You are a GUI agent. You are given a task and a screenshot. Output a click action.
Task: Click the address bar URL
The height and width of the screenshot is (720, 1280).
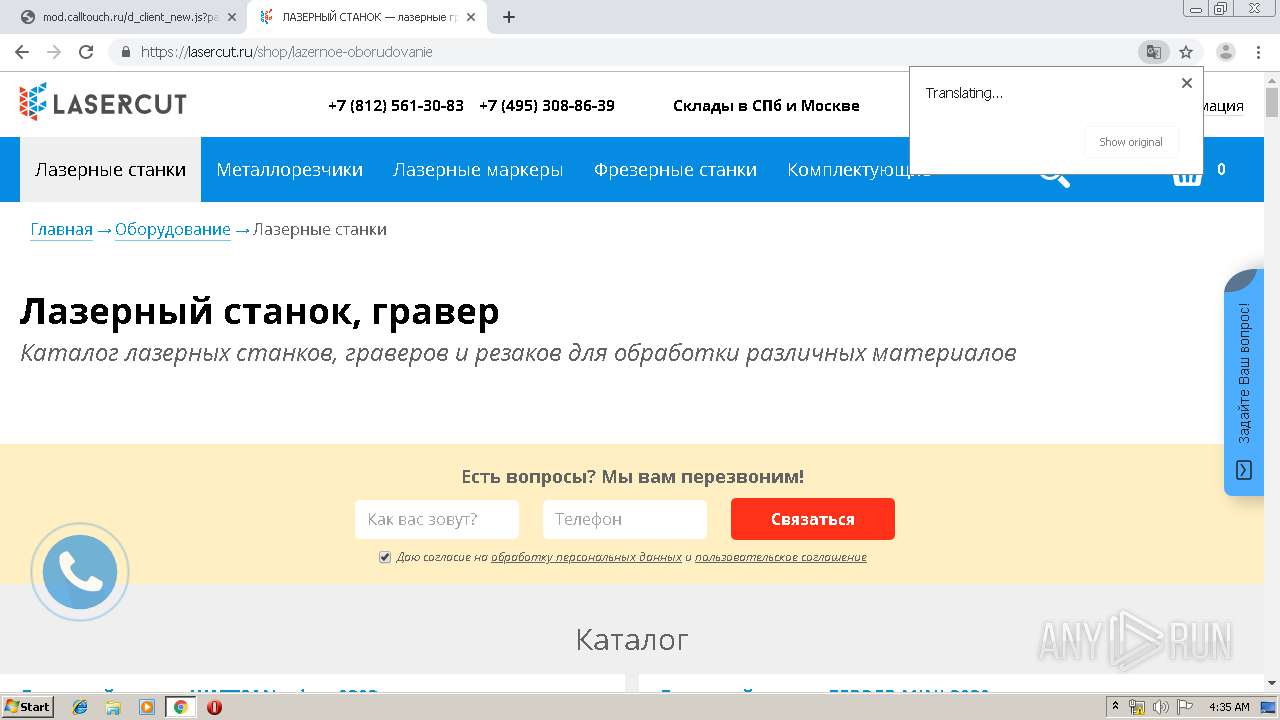pos(286,52)
